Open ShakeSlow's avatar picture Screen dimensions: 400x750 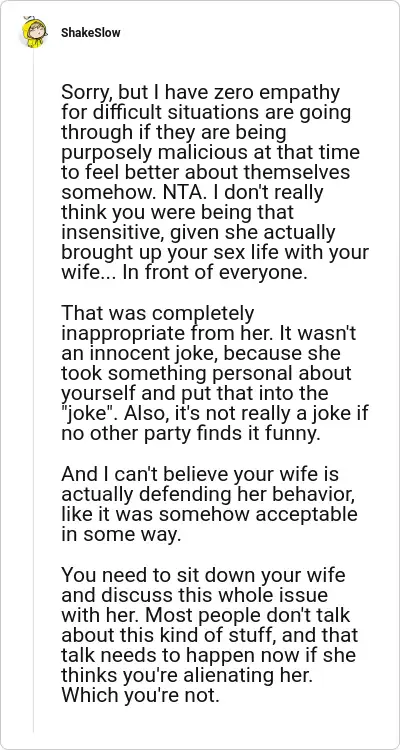(33, 32)
